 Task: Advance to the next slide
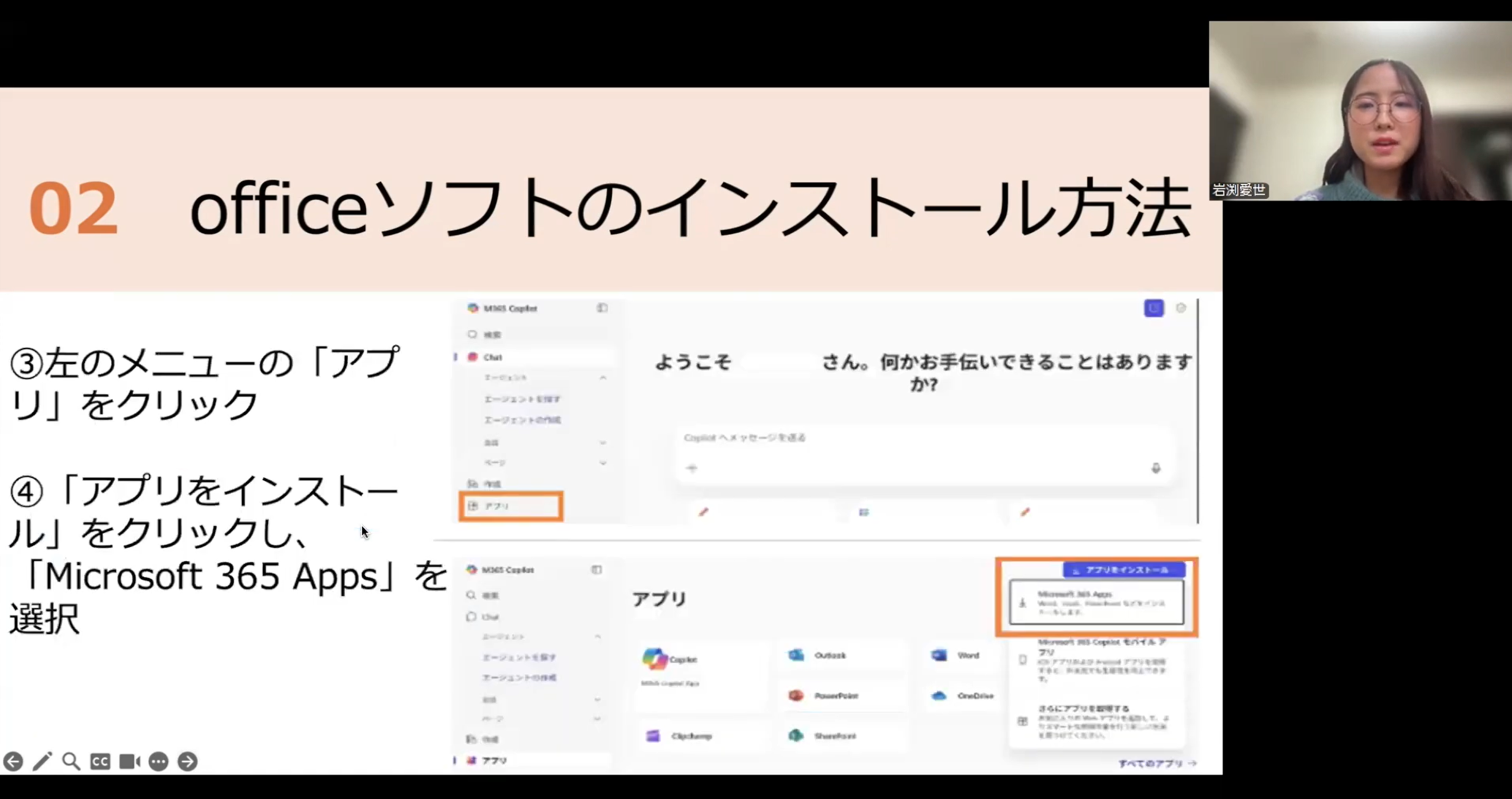pos(188,762)
